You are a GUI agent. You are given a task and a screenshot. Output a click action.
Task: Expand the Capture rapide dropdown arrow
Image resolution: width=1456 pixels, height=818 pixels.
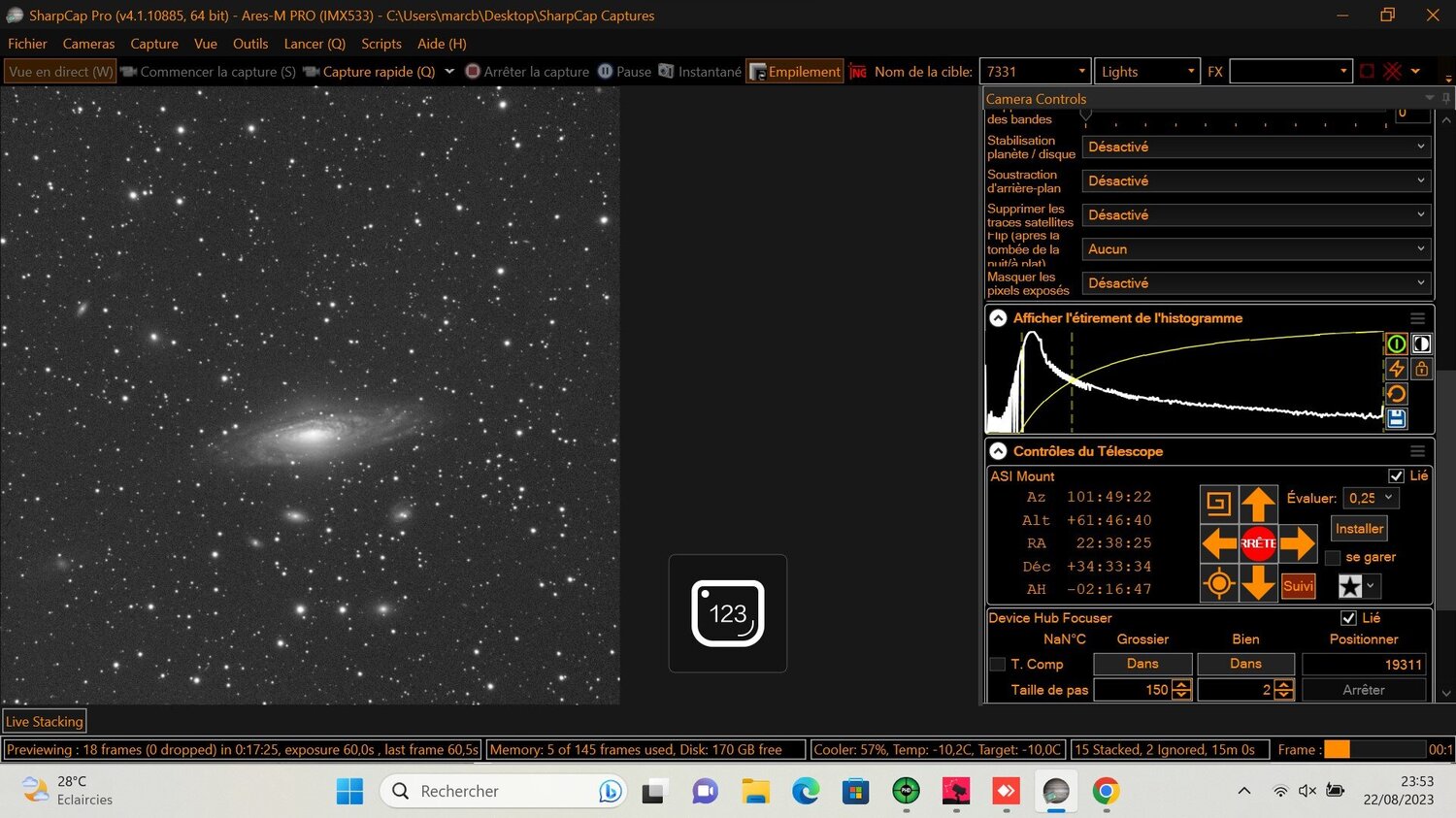(x=449, y=72)
